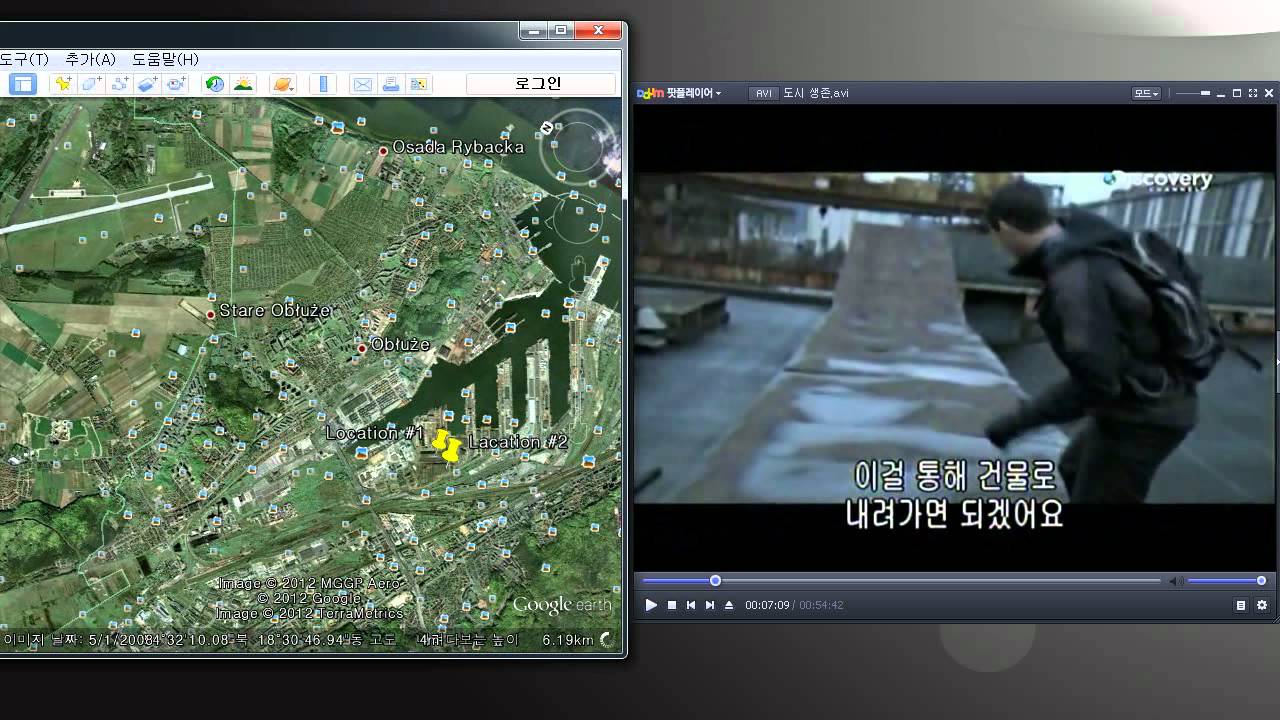1280x720 pixels.
Task: Skip to the next file
Action: pyautogui.click(x=710, y=605)
